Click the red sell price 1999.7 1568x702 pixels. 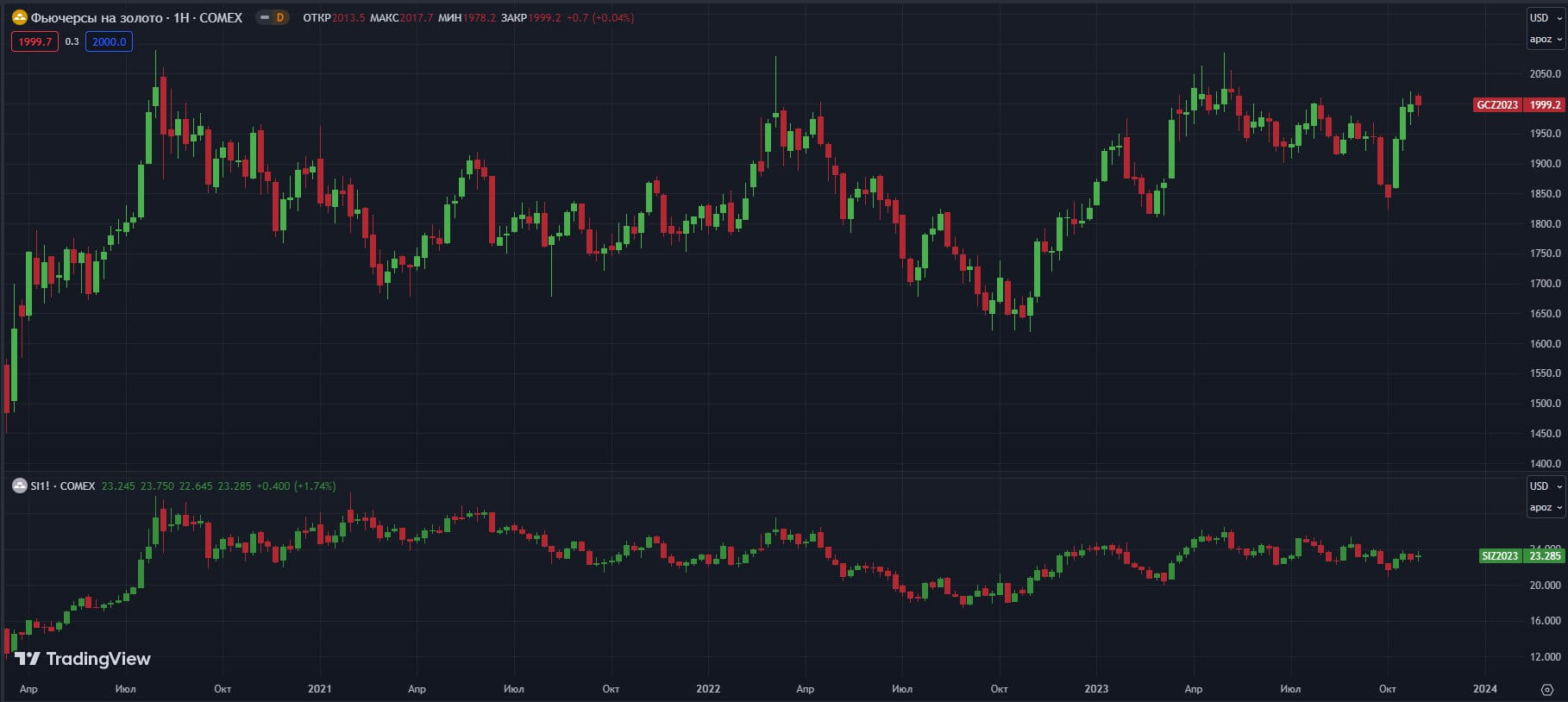point(35,41)
